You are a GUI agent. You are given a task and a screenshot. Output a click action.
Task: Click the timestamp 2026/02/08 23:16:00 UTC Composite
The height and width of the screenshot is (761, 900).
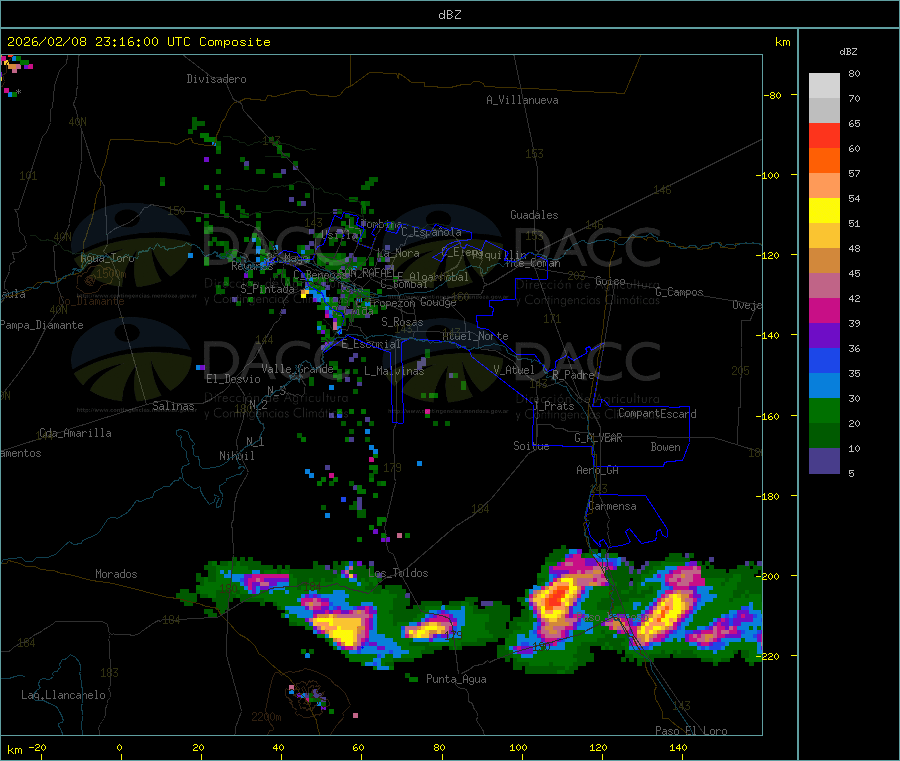coord(138,42)
